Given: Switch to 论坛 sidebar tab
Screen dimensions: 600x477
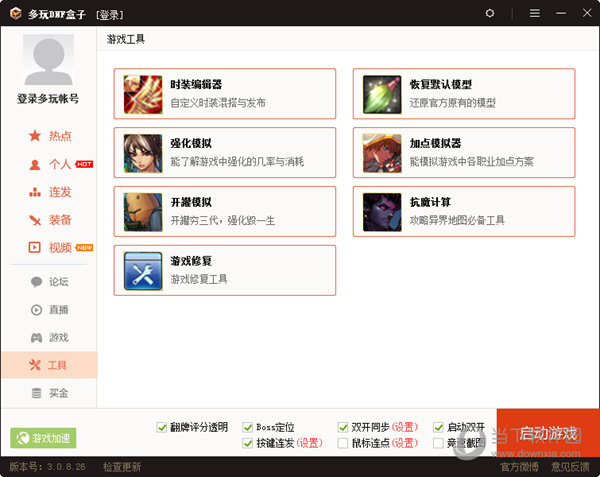Looking at the screenshot, I should (x=50, y=282).
